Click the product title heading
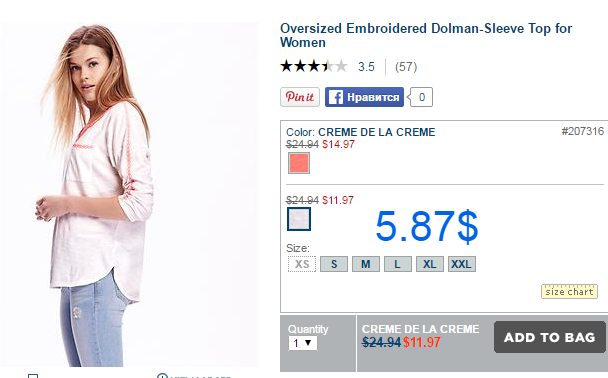This screenshot has width=608, height=378. tap(426, 35)
